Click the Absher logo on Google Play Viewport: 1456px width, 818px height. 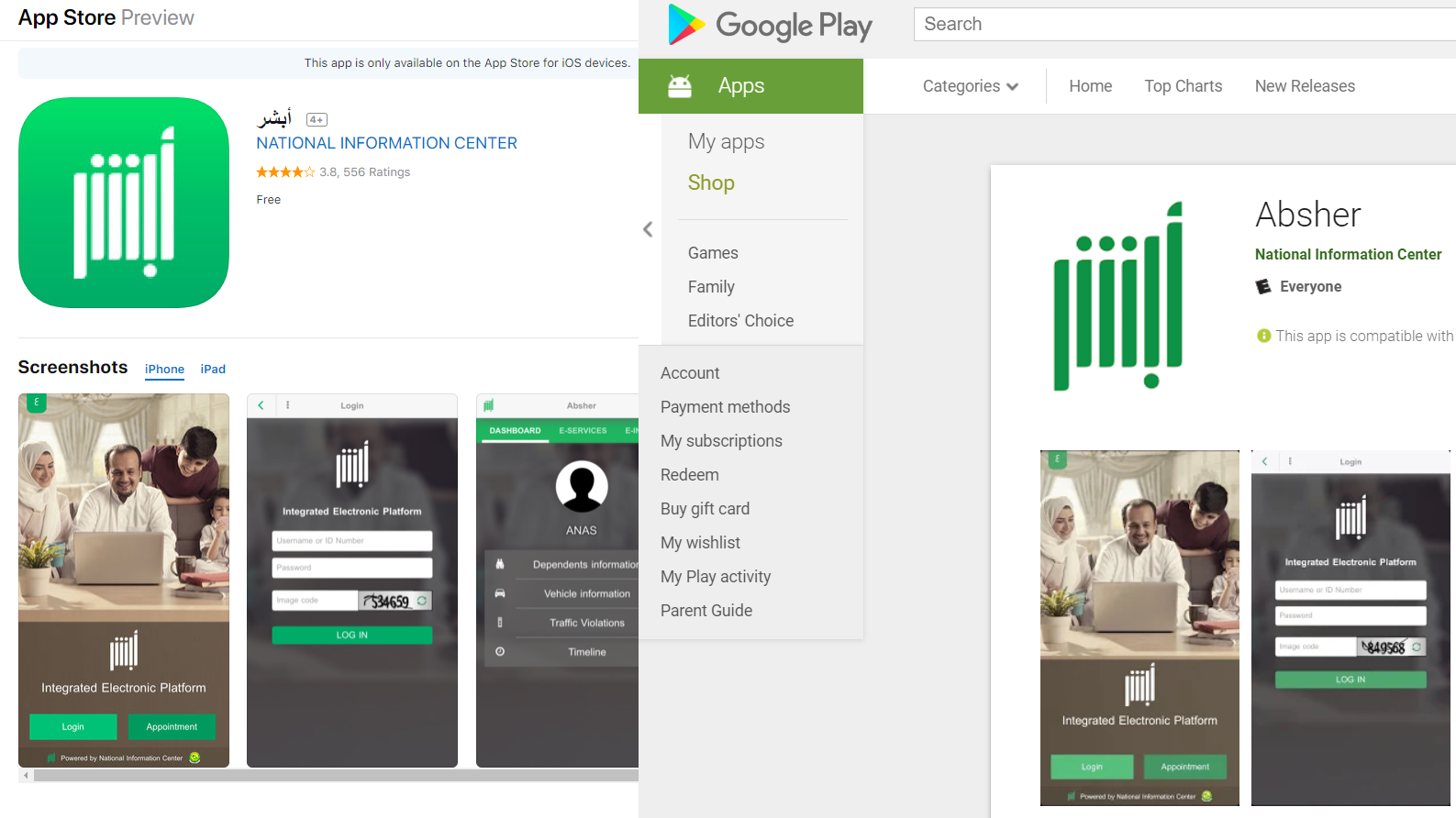click(x=1118, y=296)
